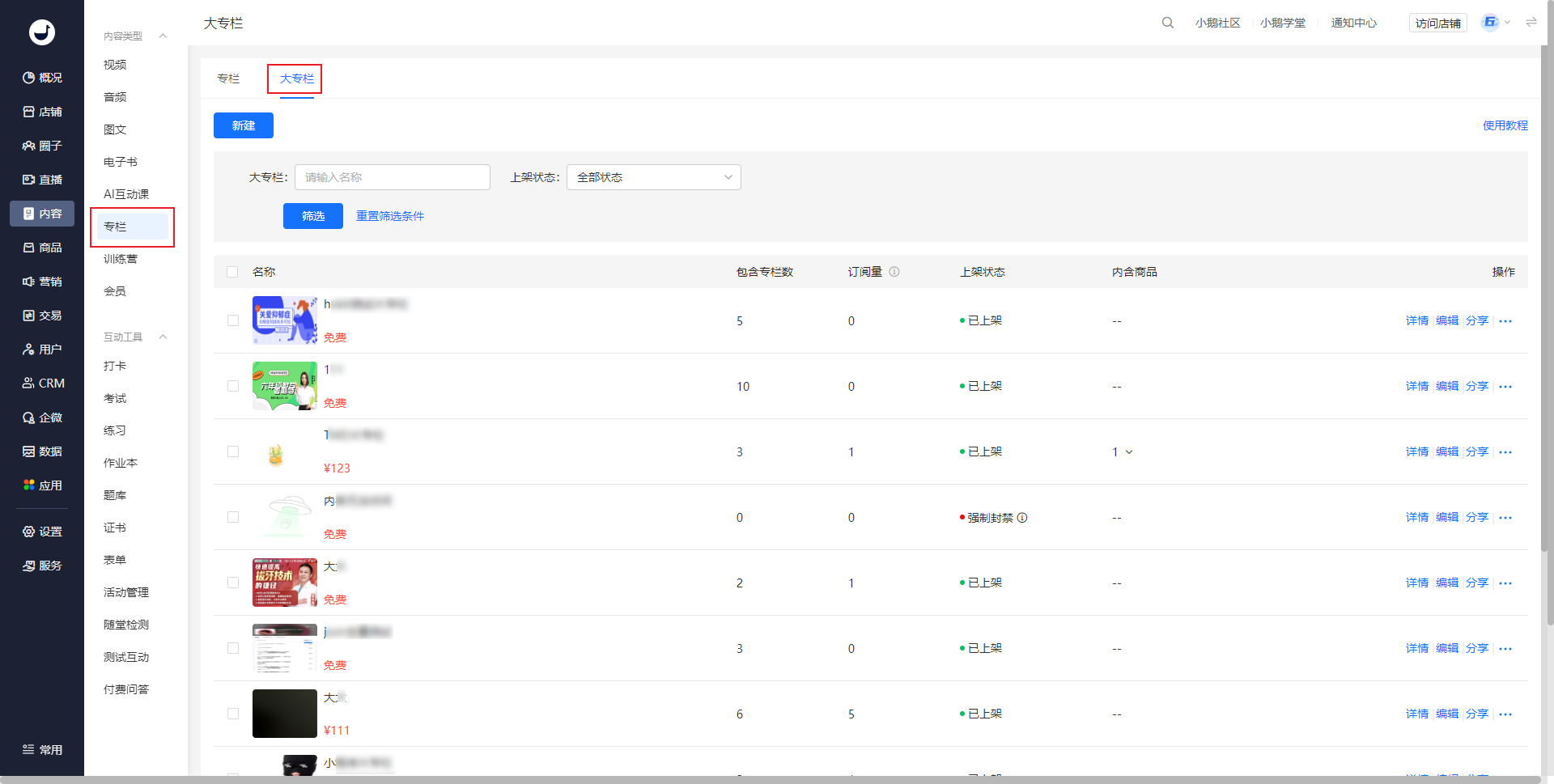
Task: Click the blue 新建 button
Action: 243,125
